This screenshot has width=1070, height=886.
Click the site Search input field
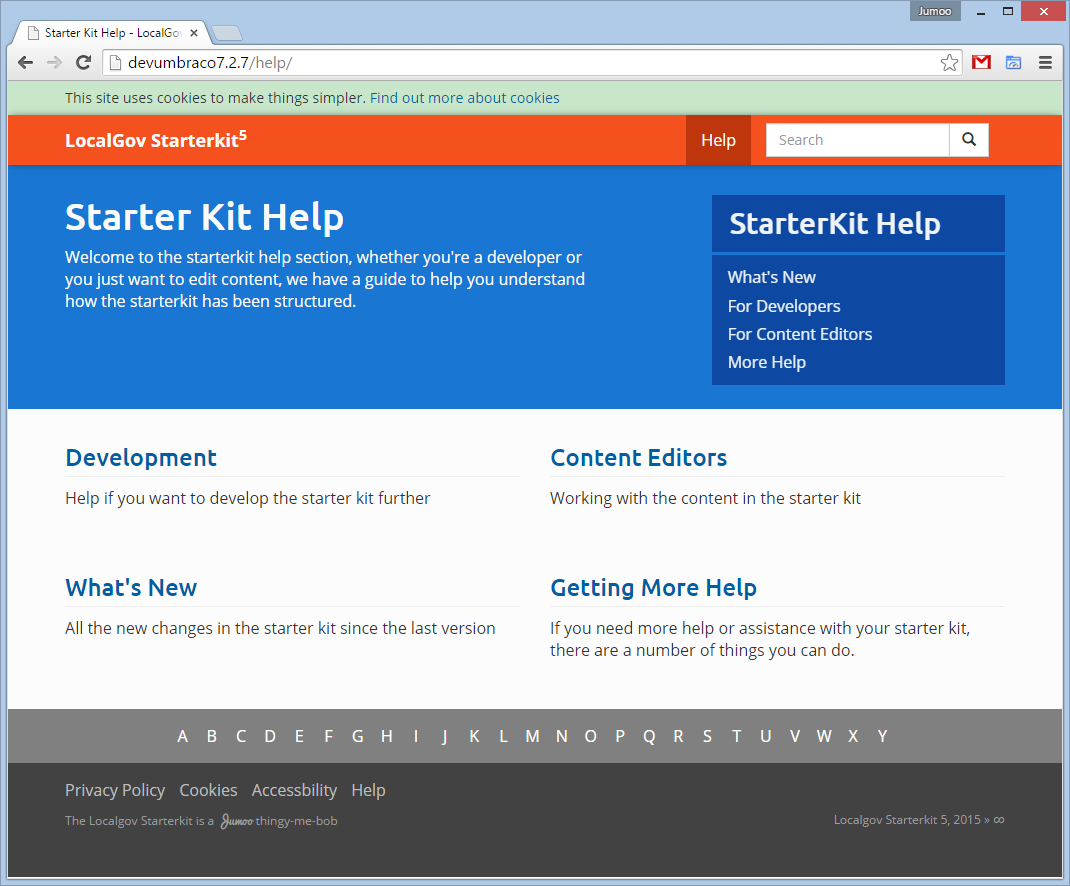coord(858,140)
